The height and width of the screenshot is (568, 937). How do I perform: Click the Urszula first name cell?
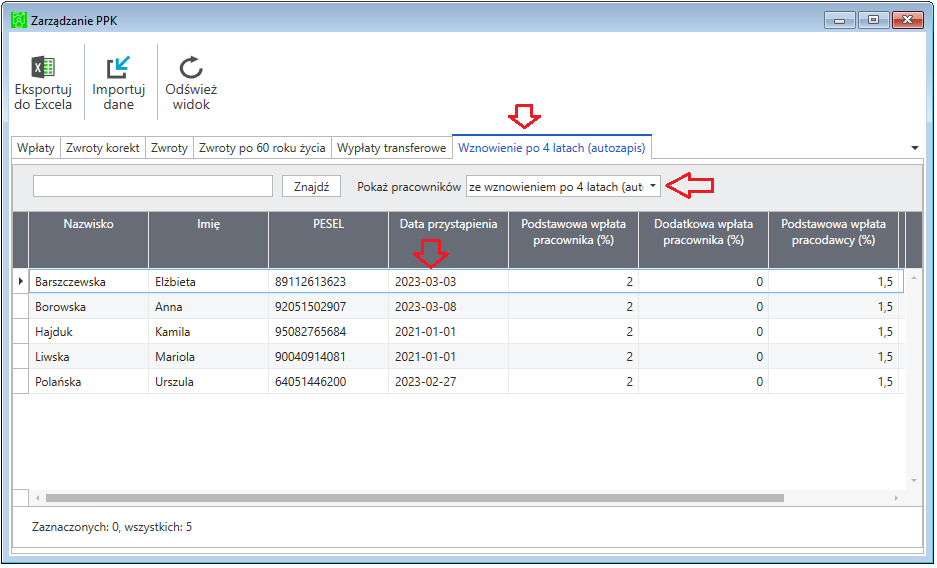pos(209,382)
